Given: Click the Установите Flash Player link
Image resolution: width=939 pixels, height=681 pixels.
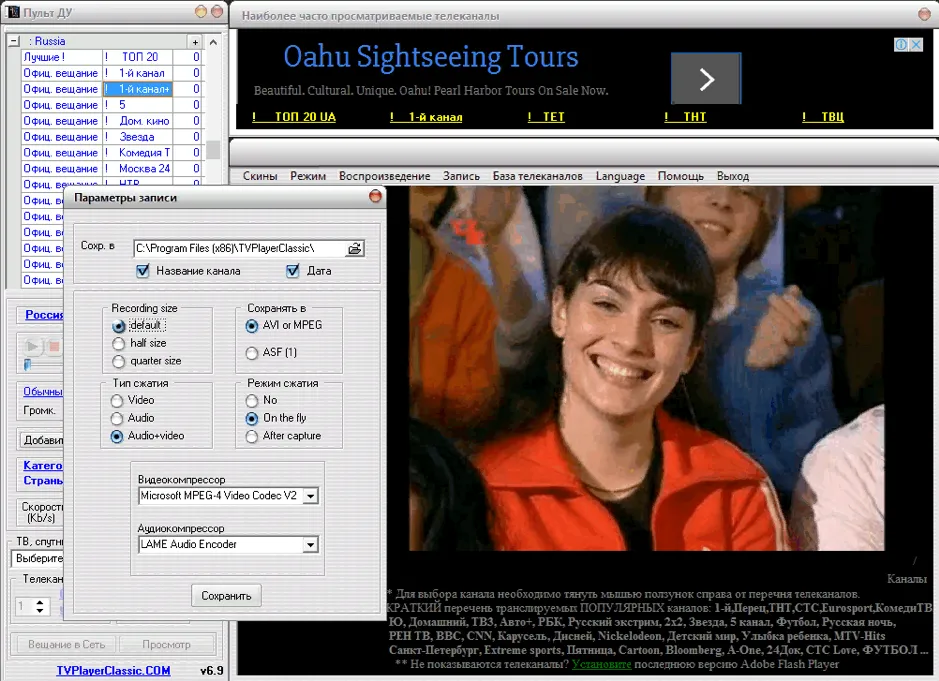Looking at the screenshot, I should [x=601, y=664].
